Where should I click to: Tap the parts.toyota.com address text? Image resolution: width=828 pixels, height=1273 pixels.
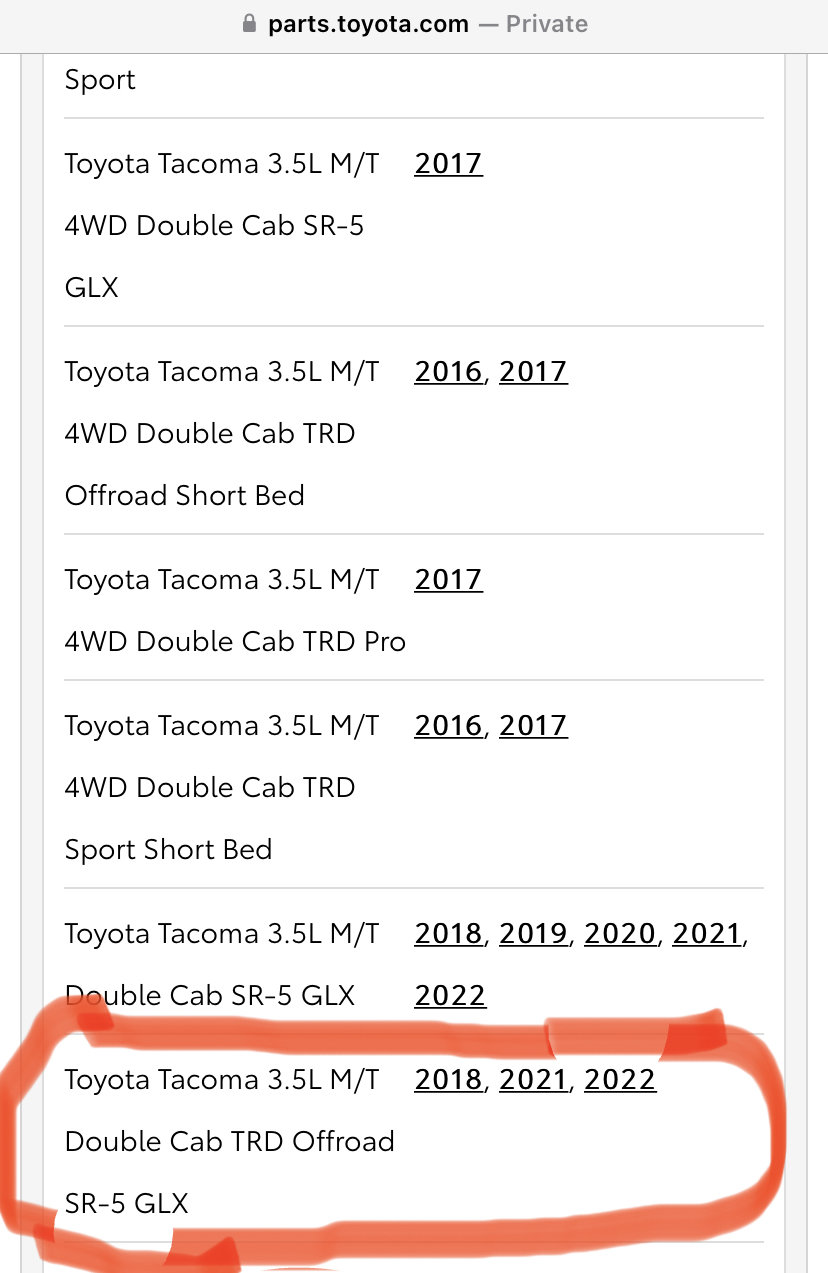[x=368, y=24]
